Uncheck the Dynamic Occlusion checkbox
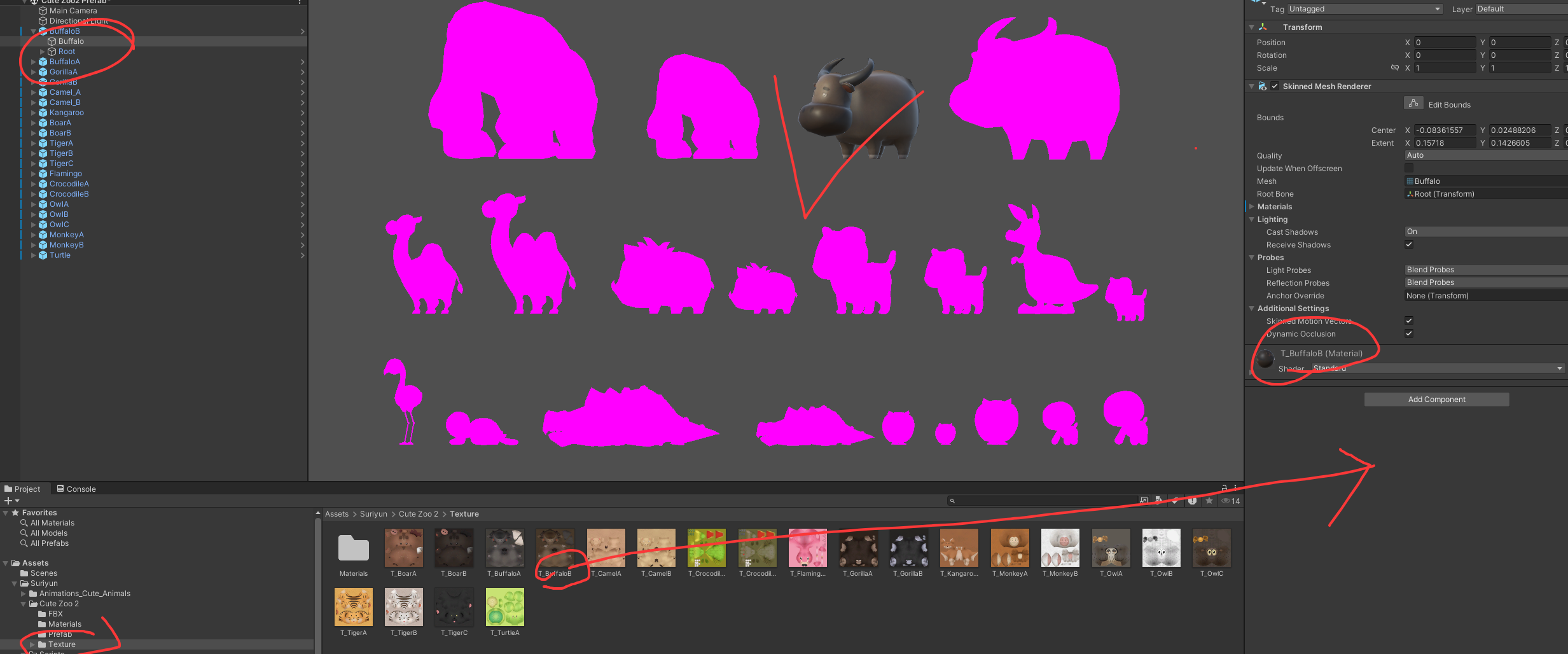The width and height of the screenshot is (1568, 654). [1409, 333]
